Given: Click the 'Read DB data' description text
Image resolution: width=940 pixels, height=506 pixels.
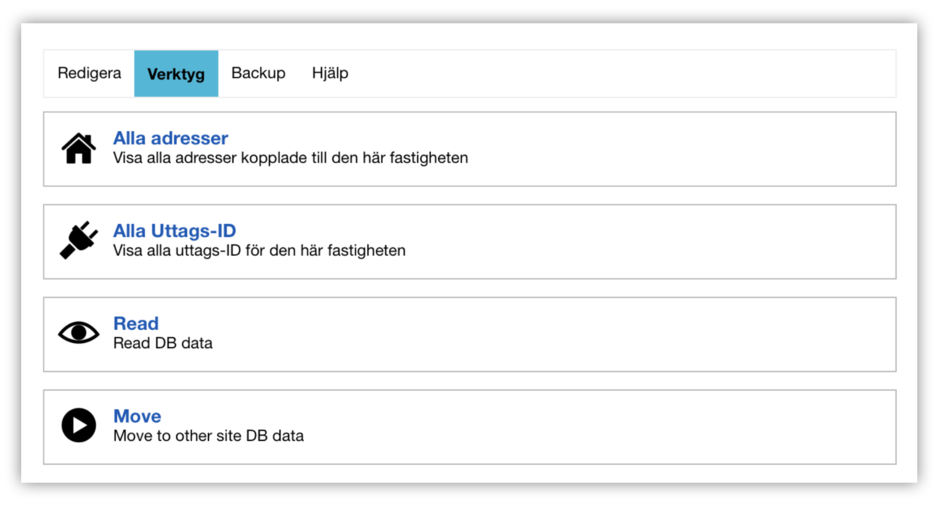Looking at the screenshot, I should (x=162, y=343).
